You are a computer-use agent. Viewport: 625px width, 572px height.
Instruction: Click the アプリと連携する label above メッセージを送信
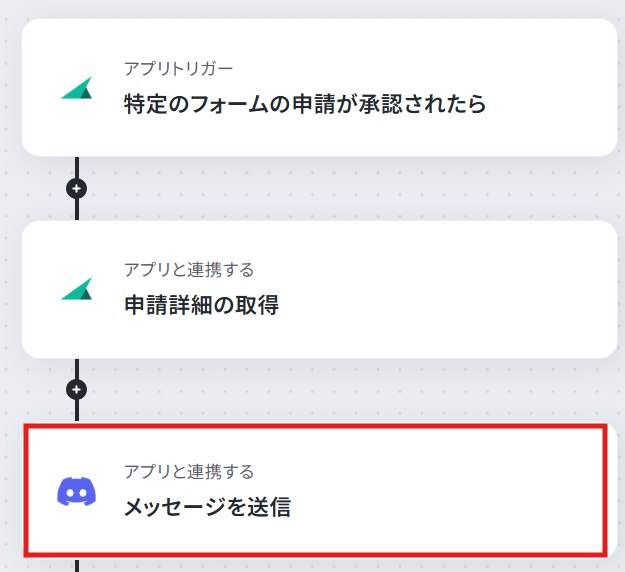pyautogui.click(x=189, y=472)
